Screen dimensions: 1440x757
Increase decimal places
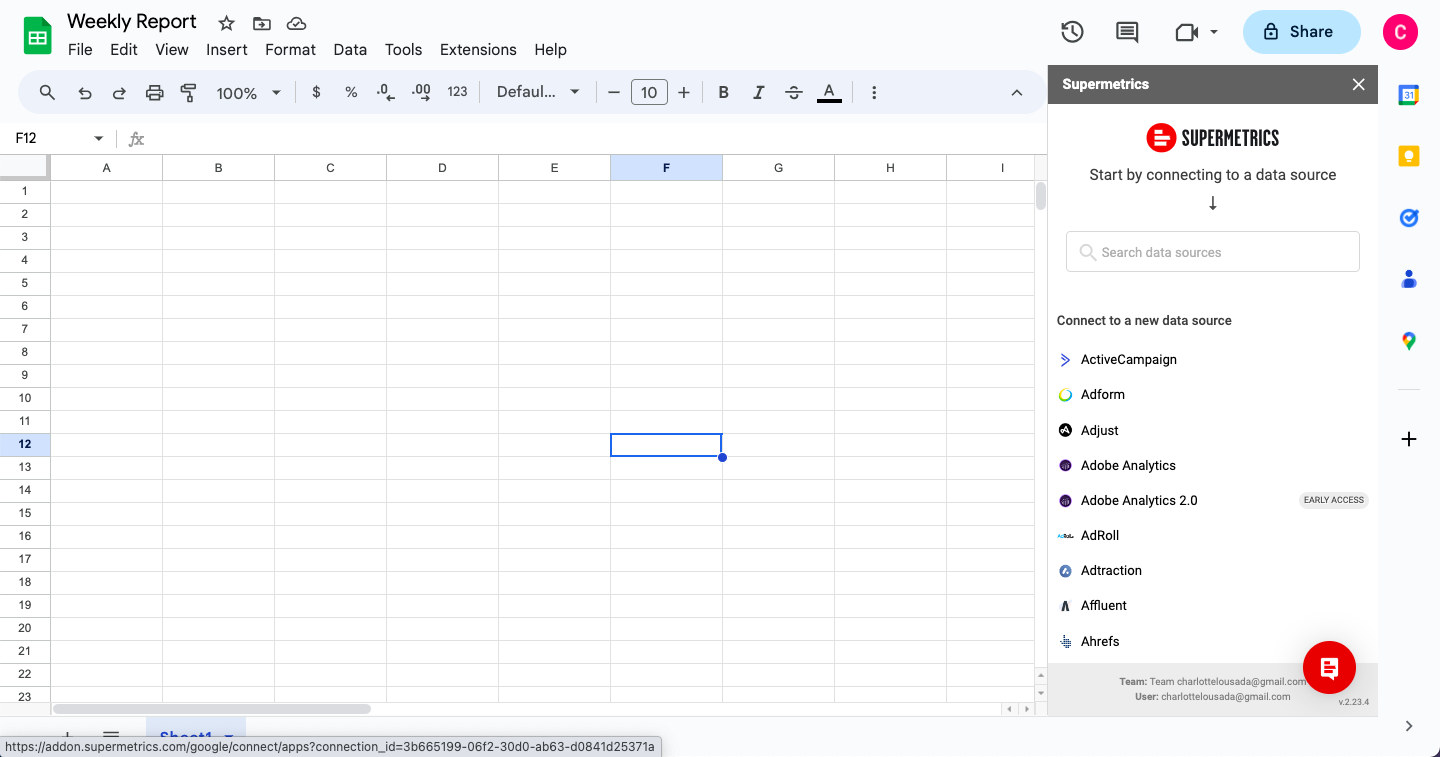[421, 92]
